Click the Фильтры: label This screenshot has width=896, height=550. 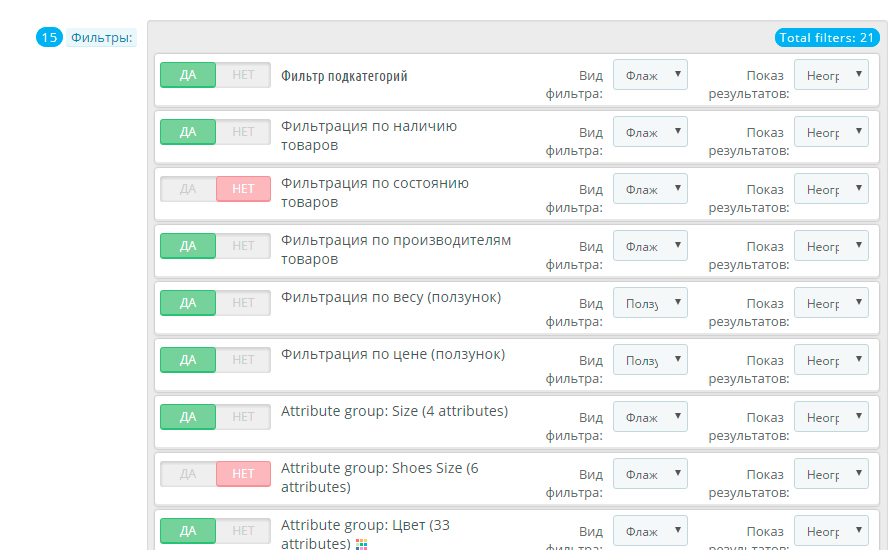[x=101, y=38]
